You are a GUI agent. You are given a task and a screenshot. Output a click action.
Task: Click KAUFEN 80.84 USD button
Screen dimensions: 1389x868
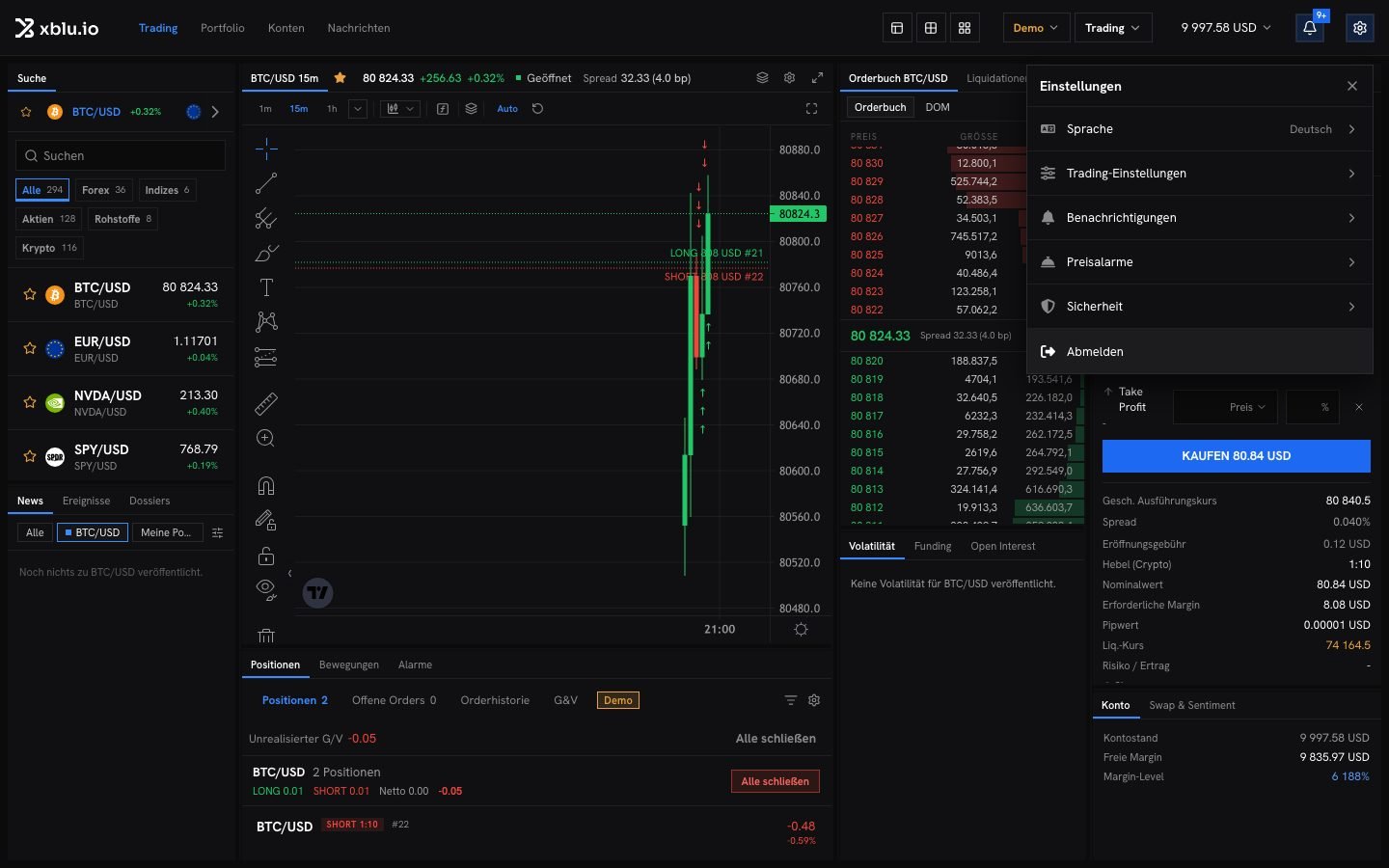point(1236,456)
